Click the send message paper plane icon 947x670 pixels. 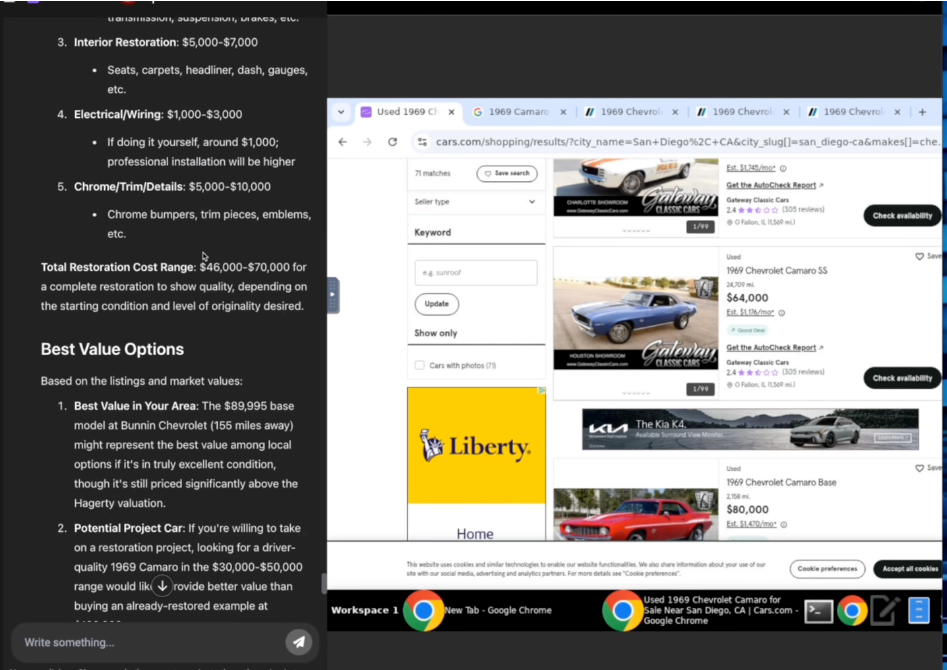point(299,642)
